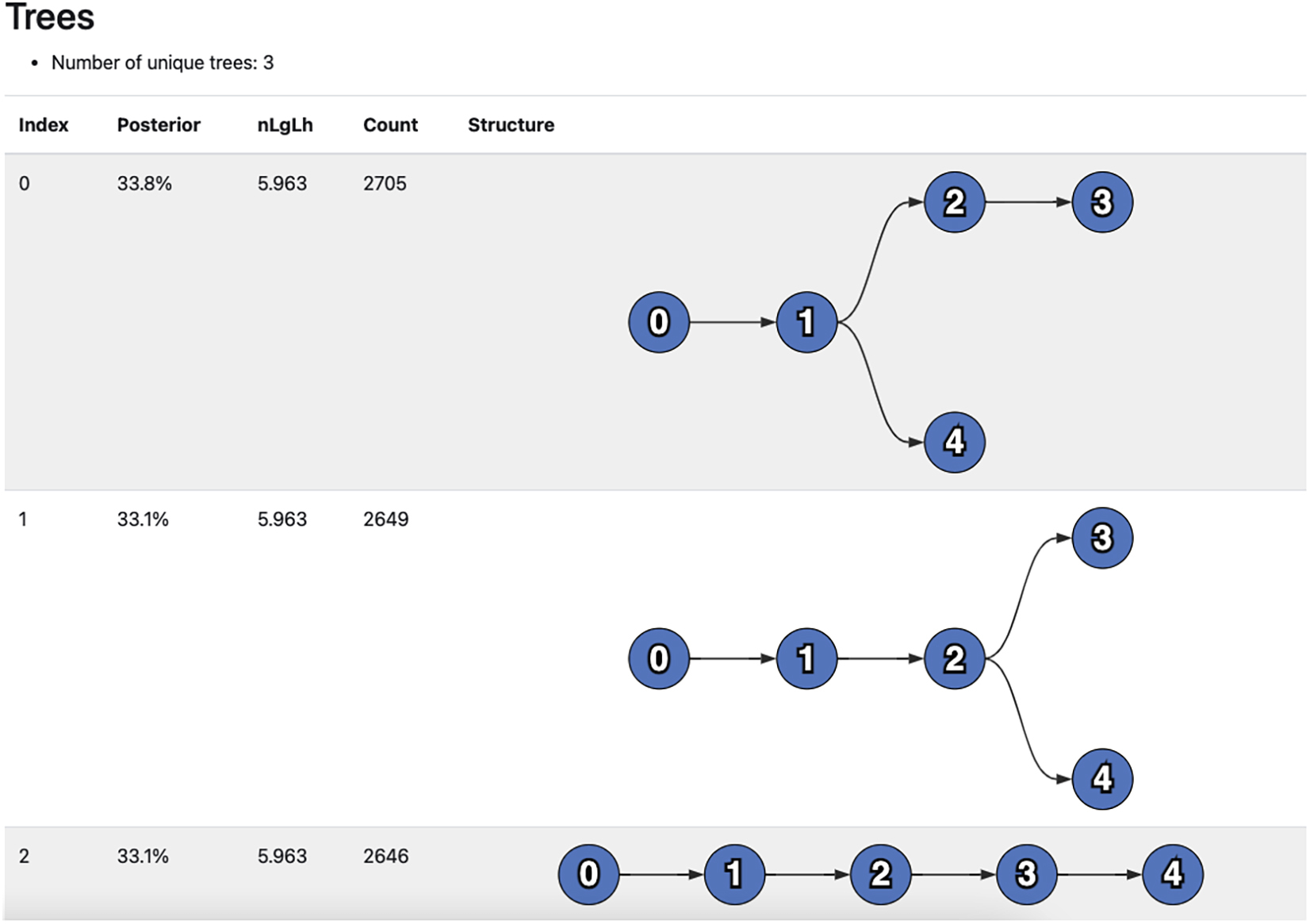Select node 4 in the first tree

coord(954,442)
